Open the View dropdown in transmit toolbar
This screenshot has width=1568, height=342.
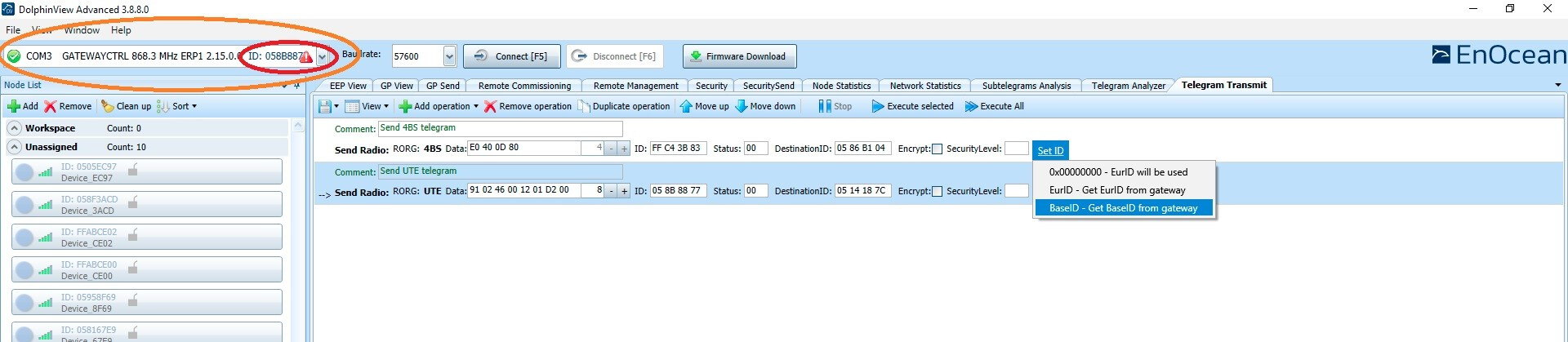(367, 106)
